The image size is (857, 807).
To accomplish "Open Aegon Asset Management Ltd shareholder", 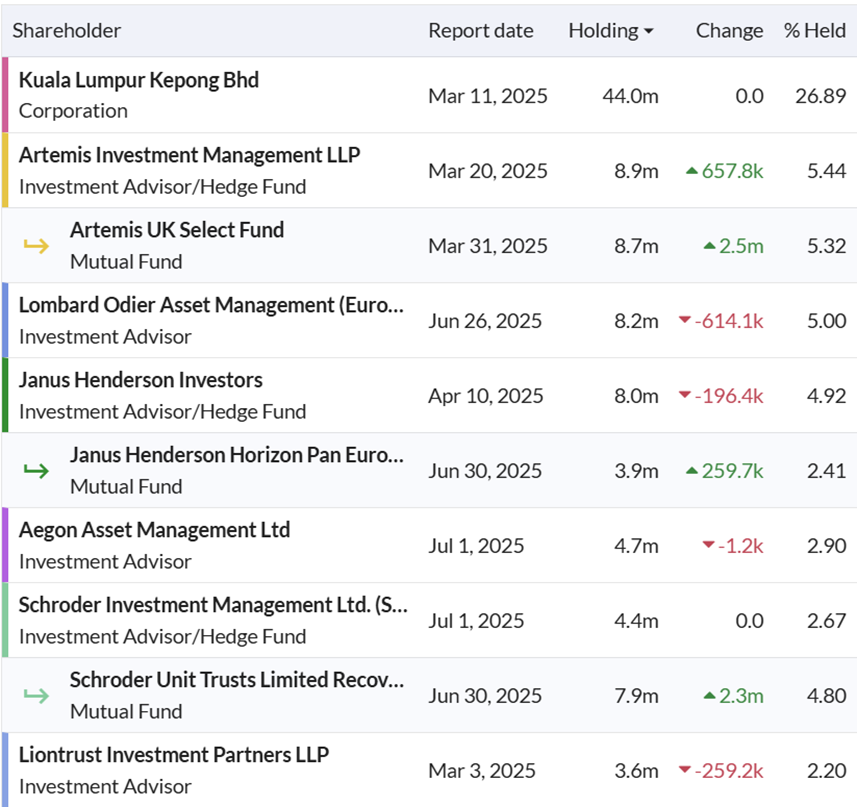I will click(x=155, y=530).
